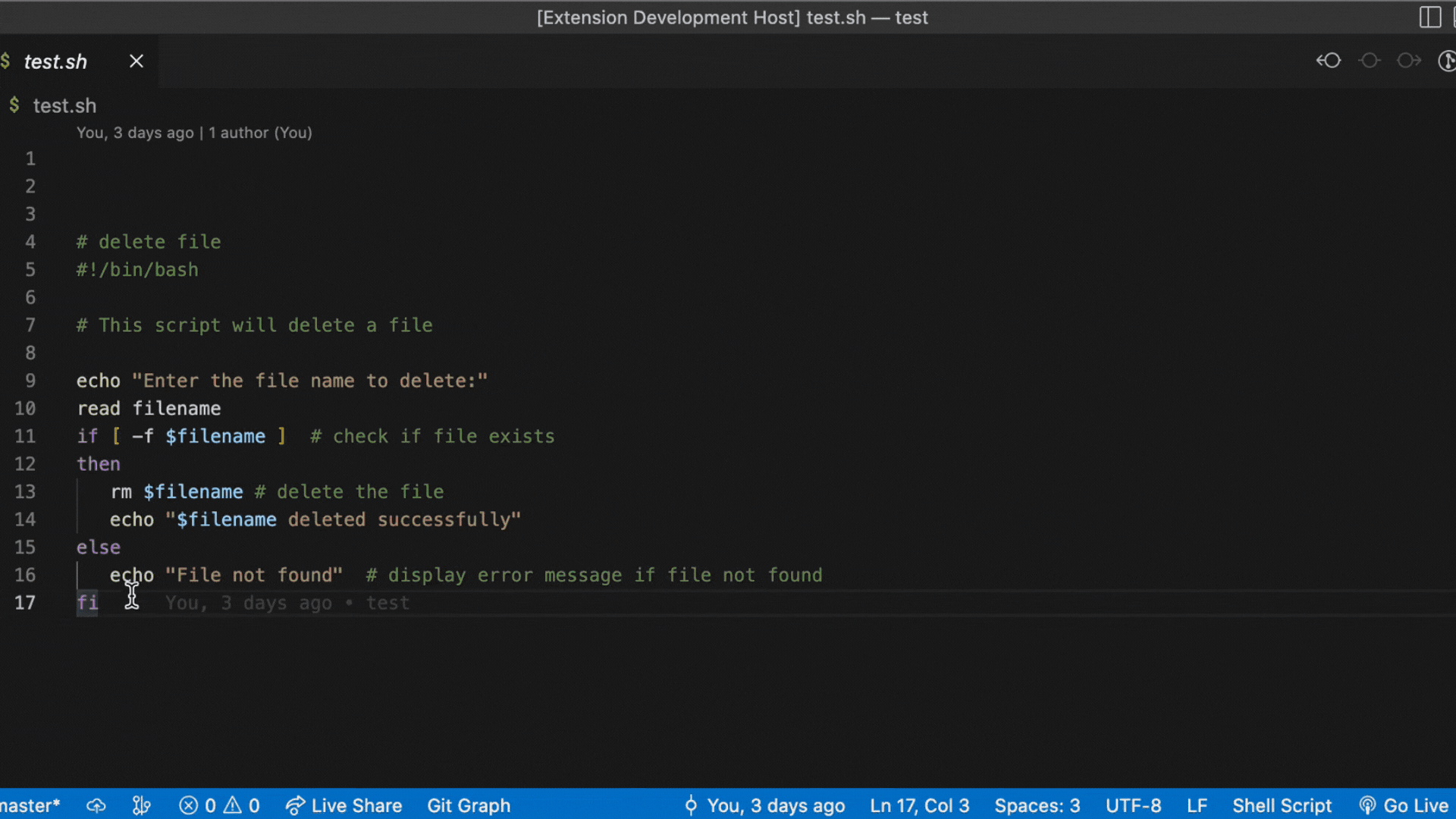
Task: Click the middle GitLens revision circle icon
Action: click(x=1370, y=61)
